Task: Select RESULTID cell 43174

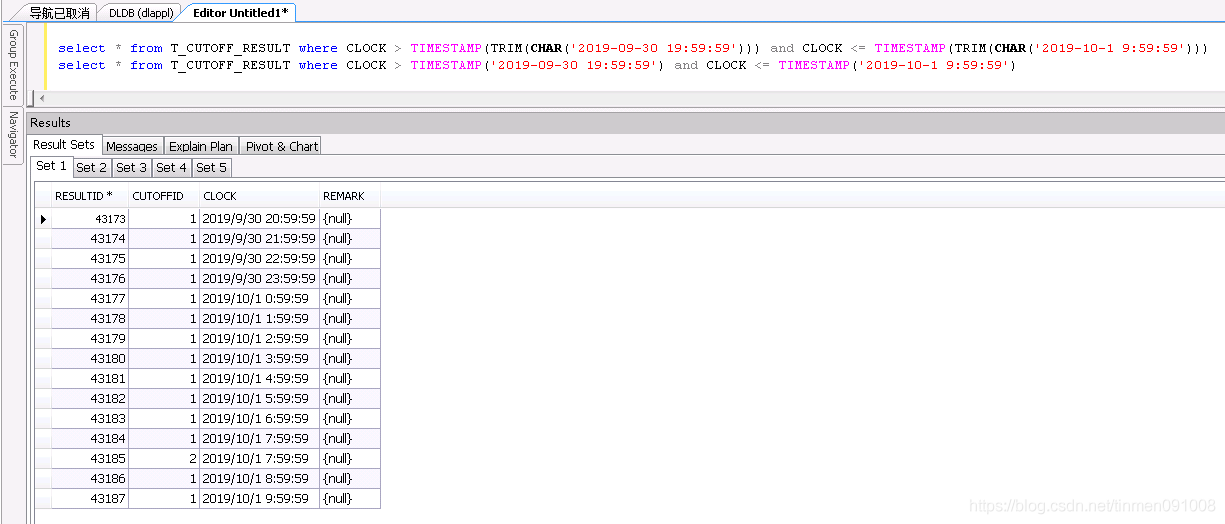Action: tap(90, 238)
